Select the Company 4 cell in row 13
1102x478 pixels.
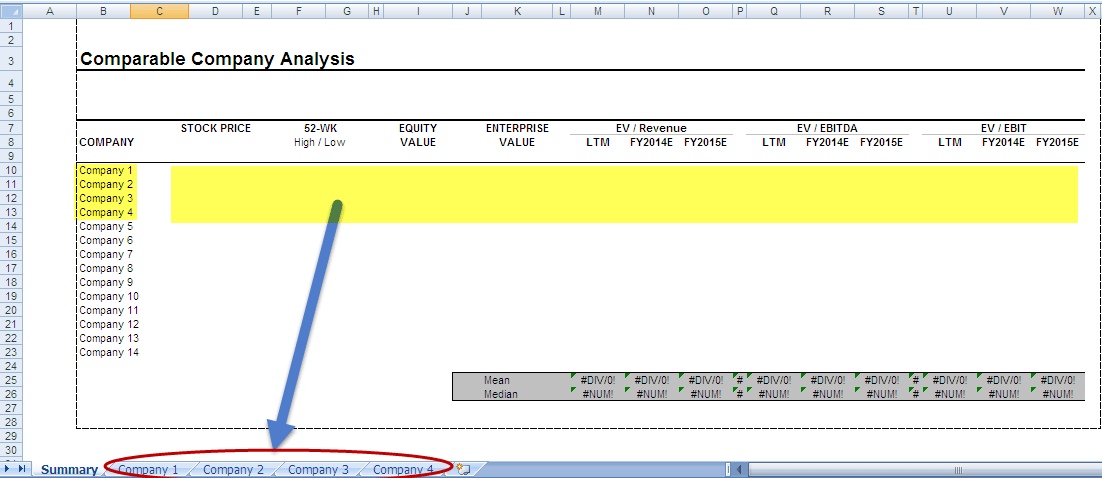[x=107, y=212]
